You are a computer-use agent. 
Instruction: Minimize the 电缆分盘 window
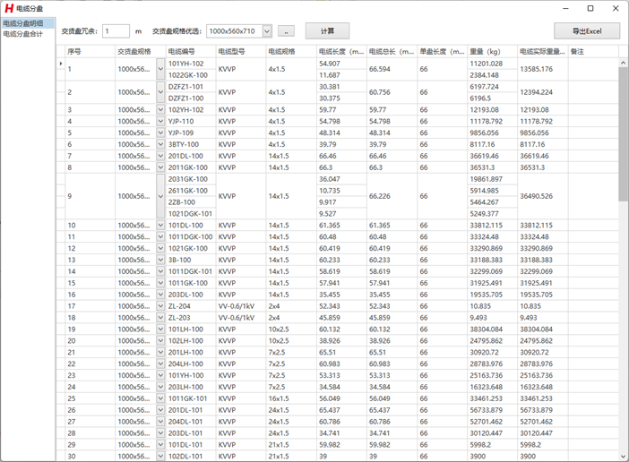pyautogui.click(x=557, y=7)
